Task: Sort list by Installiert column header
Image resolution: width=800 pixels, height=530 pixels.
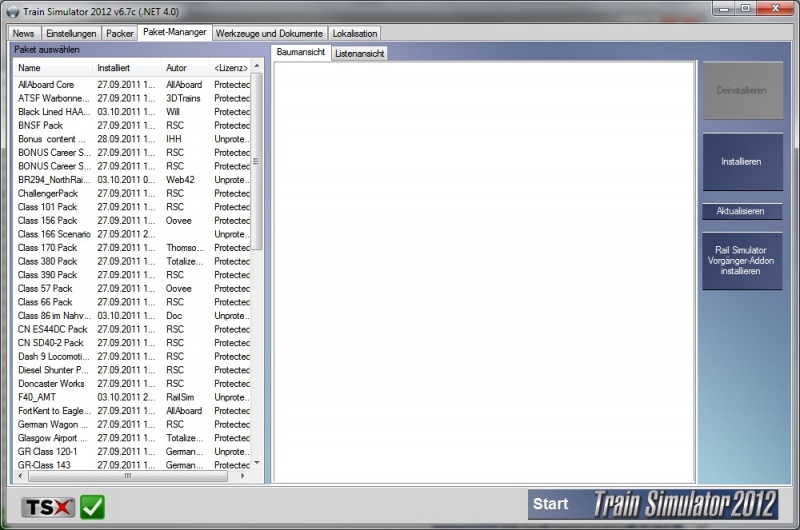Action: (127, 68)
